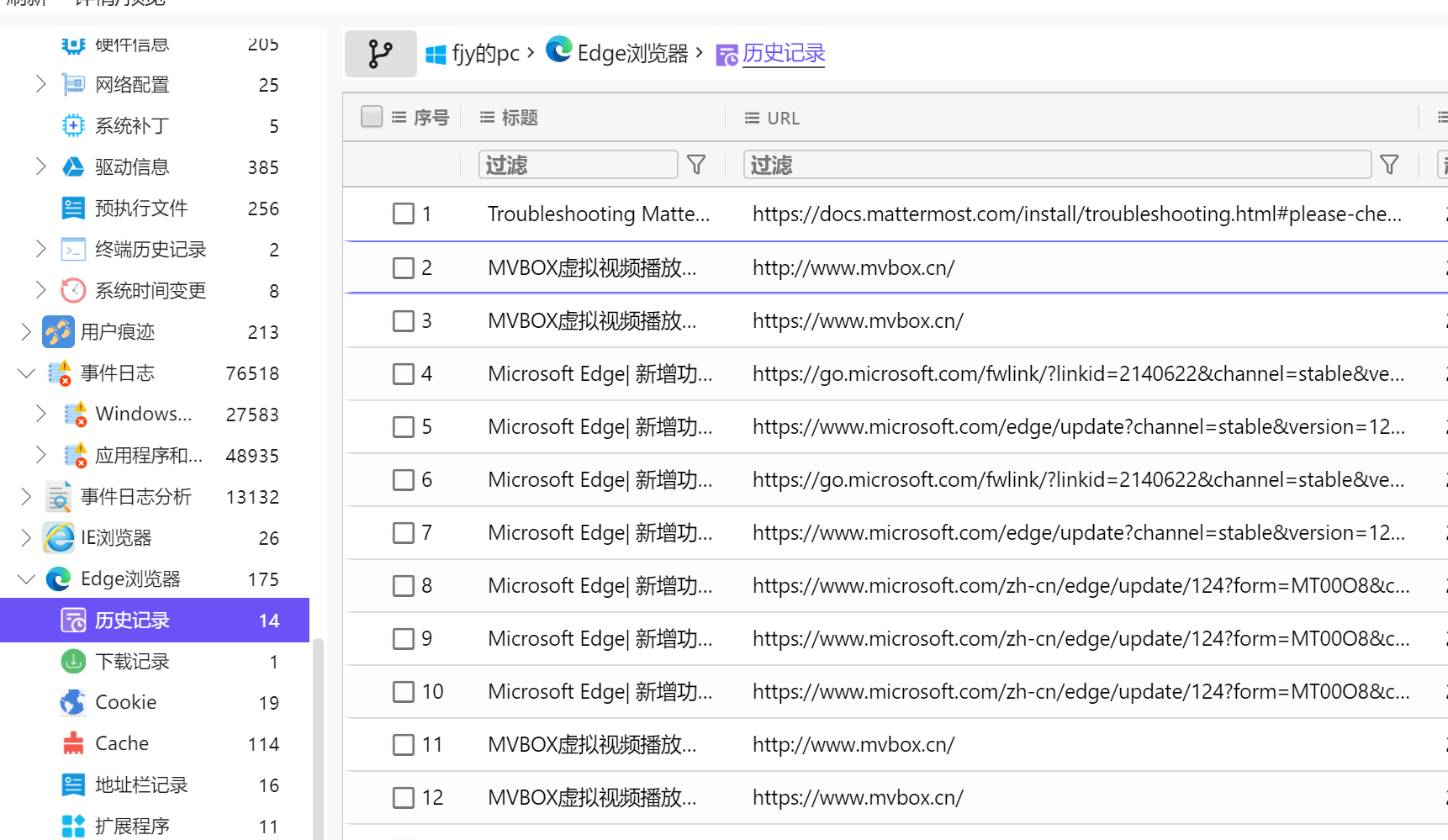
Task: Check the box for row 3
Action: [404, 320]
